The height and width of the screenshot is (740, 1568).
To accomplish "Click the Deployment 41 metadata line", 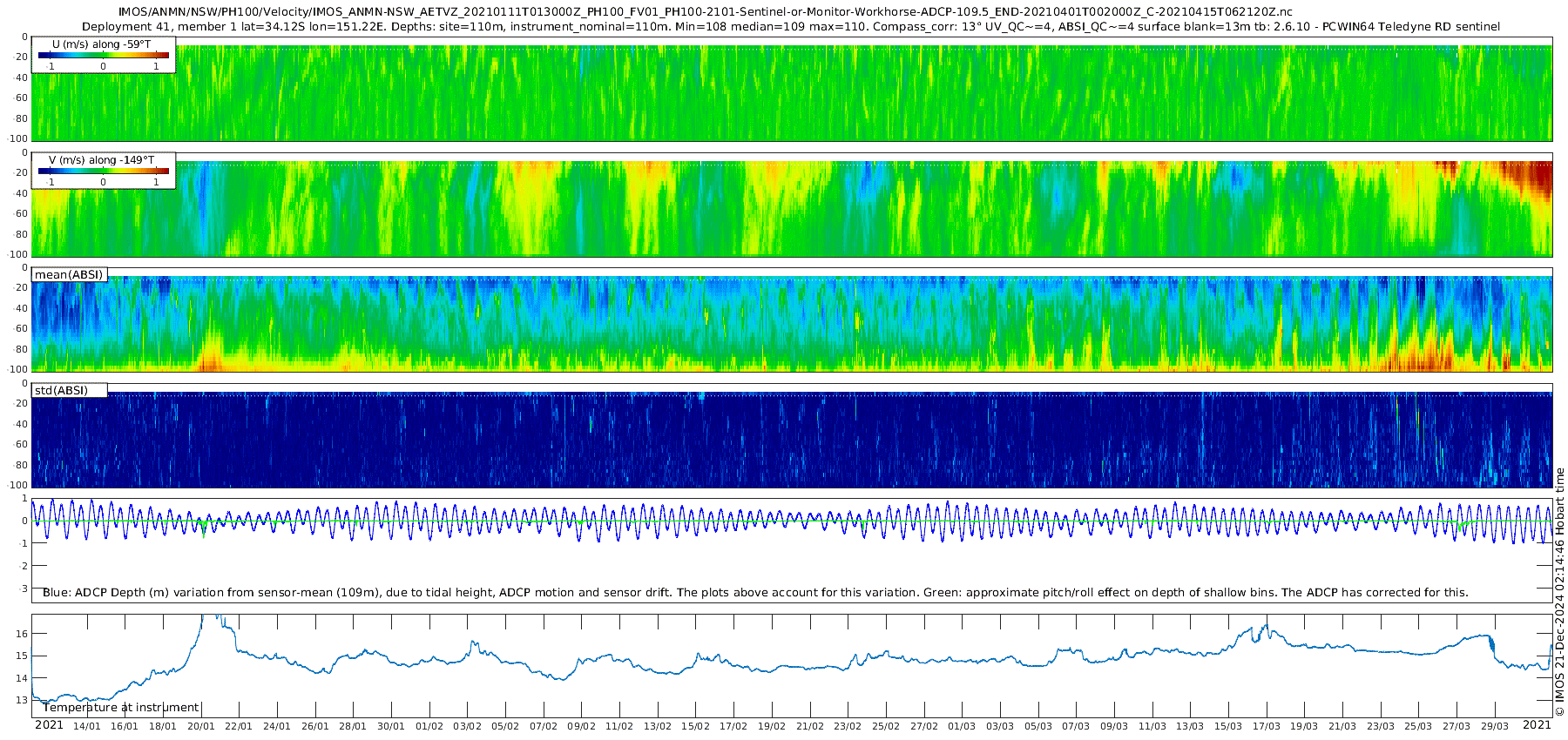I will tap(791, 27).
